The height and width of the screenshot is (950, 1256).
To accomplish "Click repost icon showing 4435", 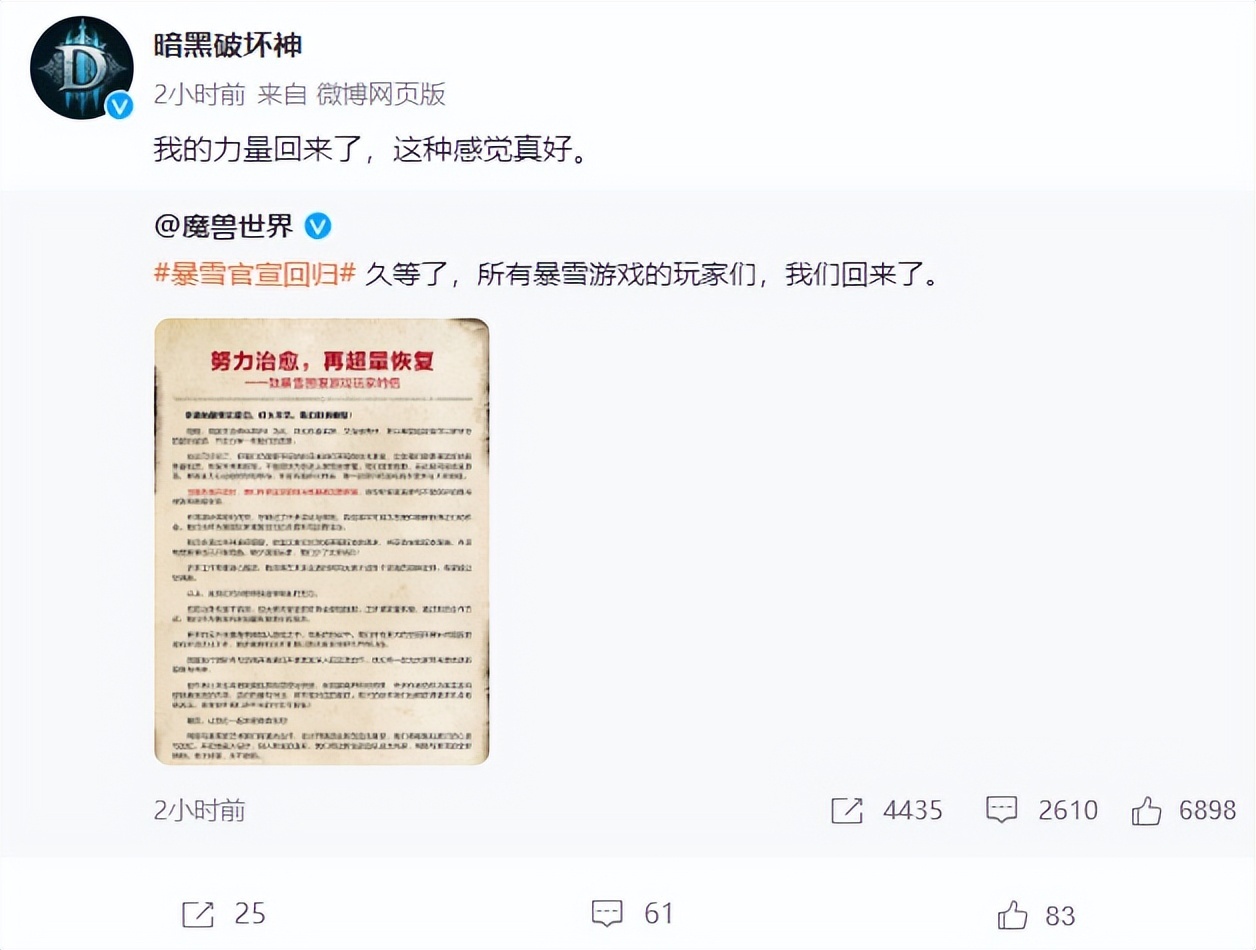I will (846, 810).
